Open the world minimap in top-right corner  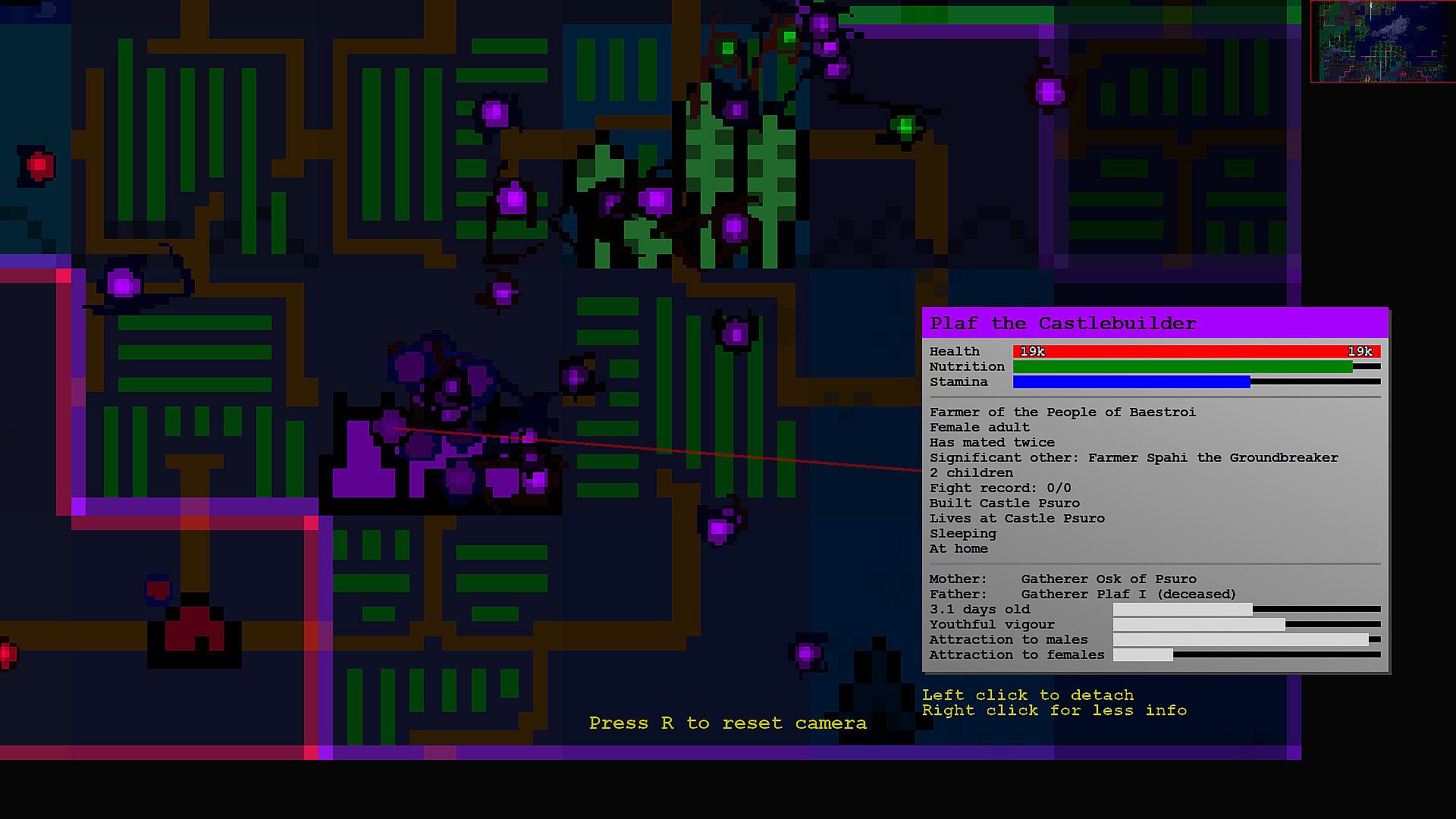point(1382,41)
